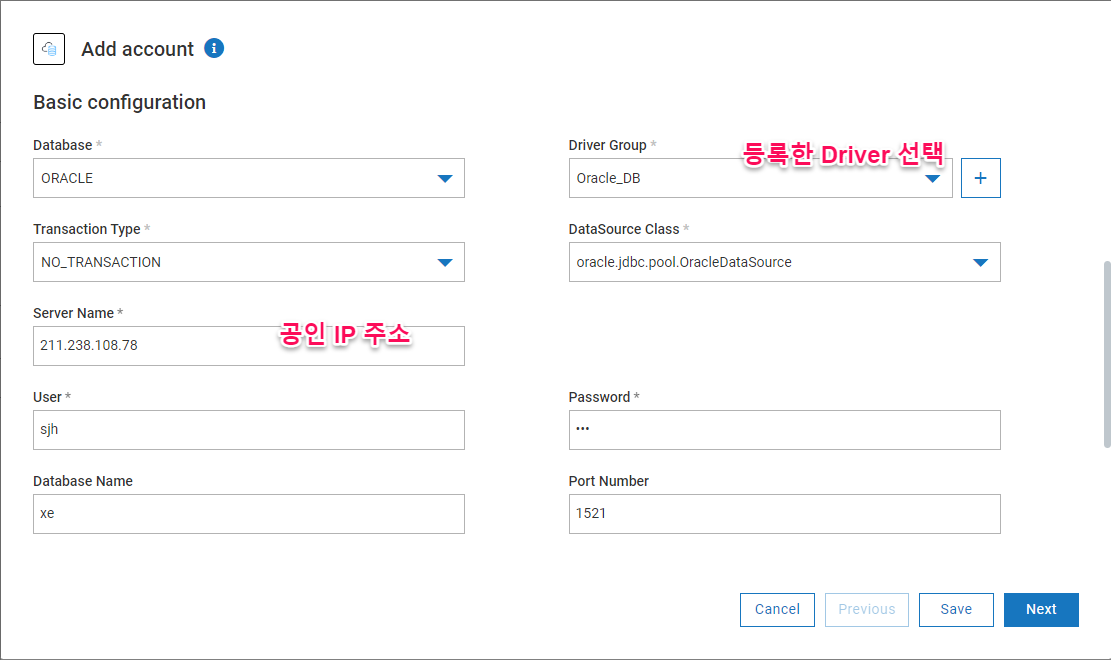
Task: Click the Server Name input field
Action: tap(248, 346)
